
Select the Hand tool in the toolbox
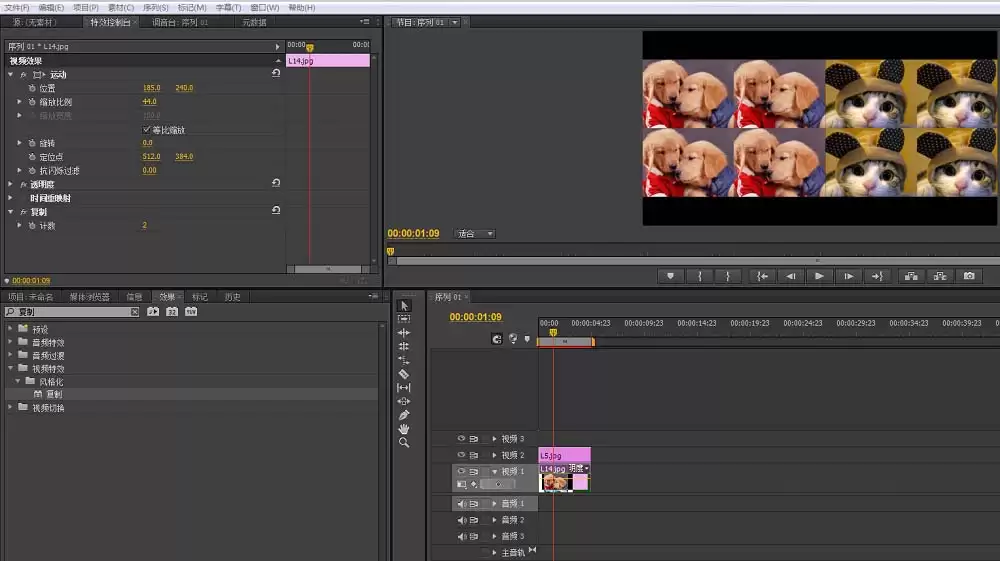click(x=404, y=429)
